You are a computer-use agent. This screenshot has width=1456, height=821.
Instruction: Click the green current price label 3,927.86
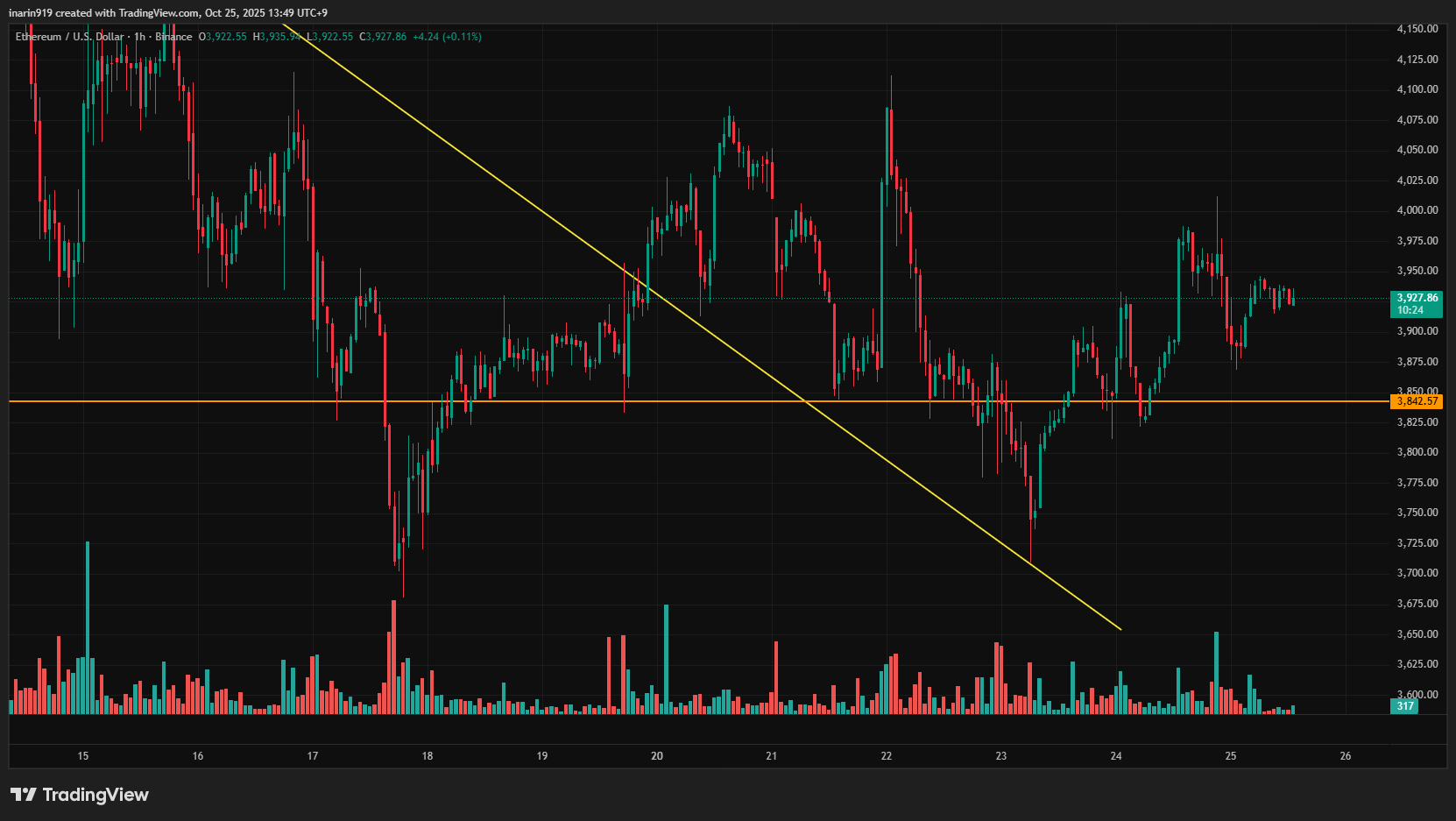[1416, 298]
